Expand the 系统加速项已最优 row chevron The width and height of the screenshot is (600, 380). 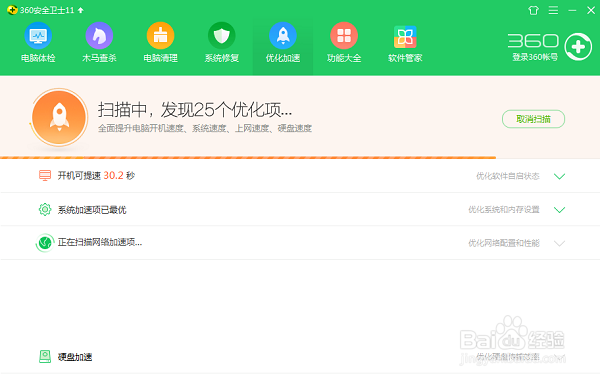[559, 210]
